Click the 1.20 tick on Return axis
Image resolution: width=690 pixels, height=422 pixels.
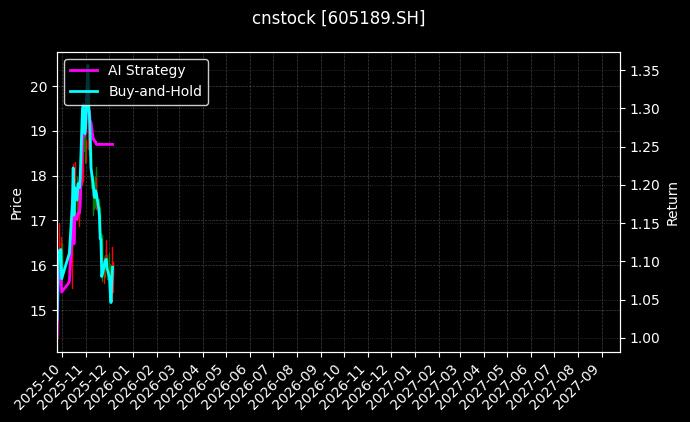tap(643, 186)
